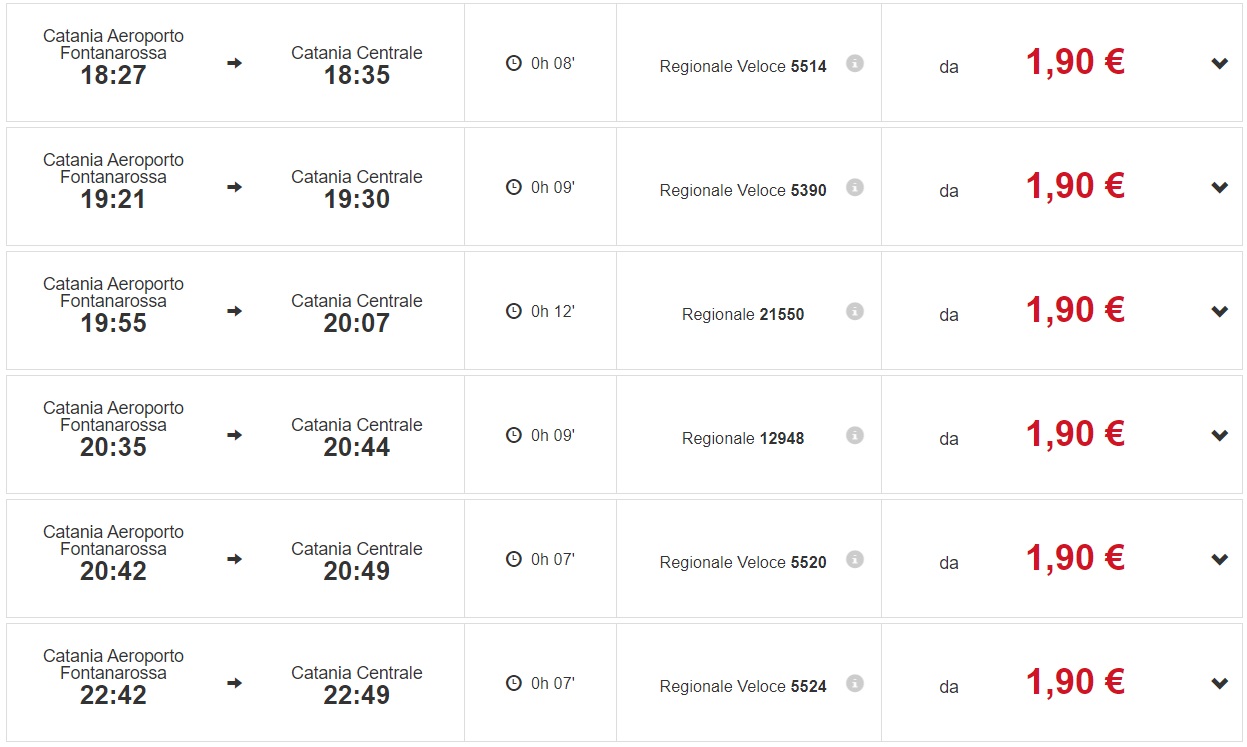Open info icon for Regionale Veloce 5524
The width and height of the screenshot is (1247, 747).
[x=854, y=683]
